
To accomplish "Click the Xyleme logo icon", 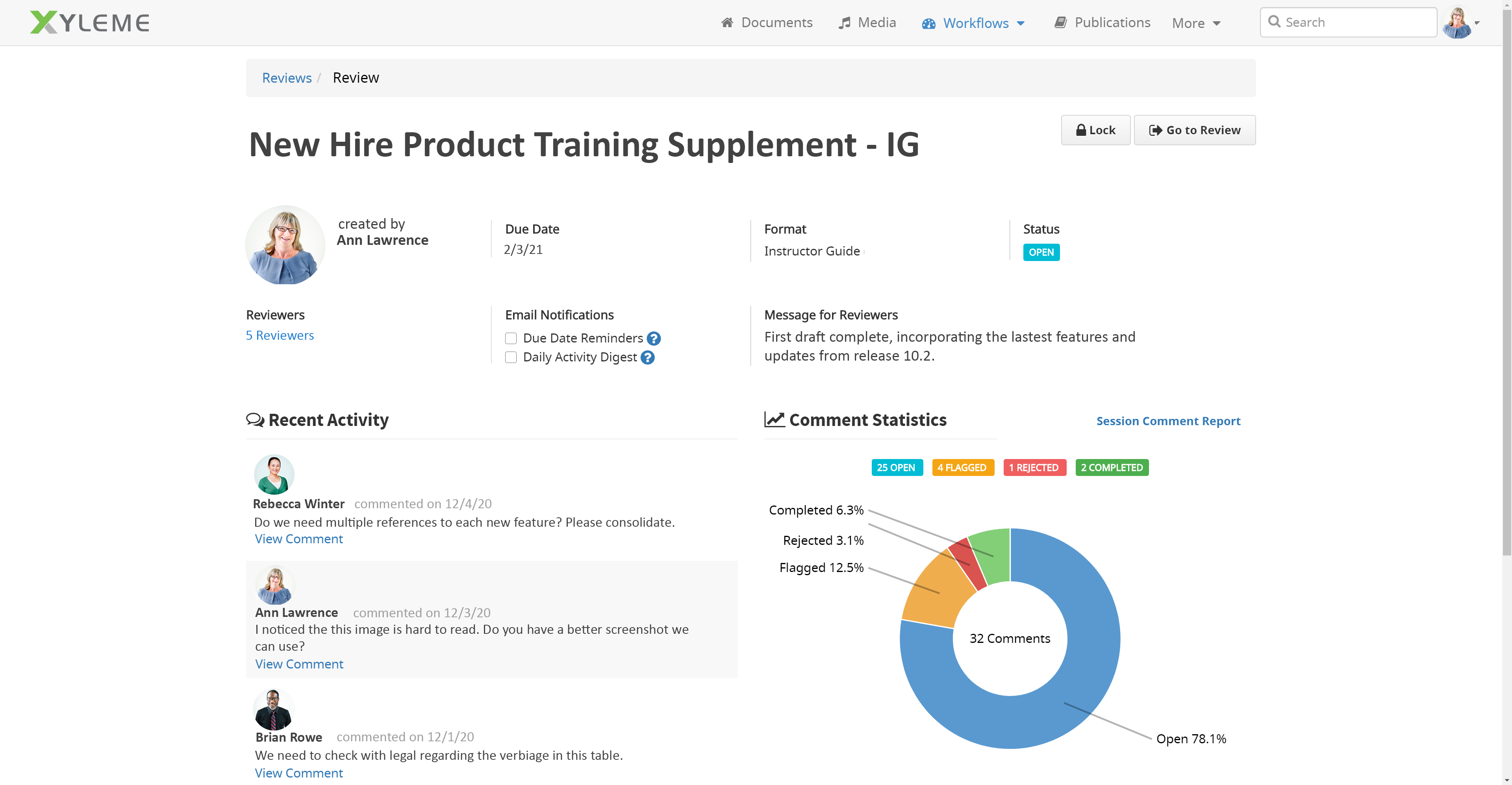I will [43, 22].
